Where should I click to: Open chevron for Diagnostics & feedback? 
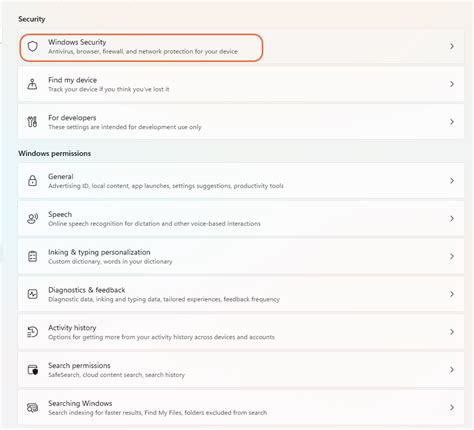(452, 294)
